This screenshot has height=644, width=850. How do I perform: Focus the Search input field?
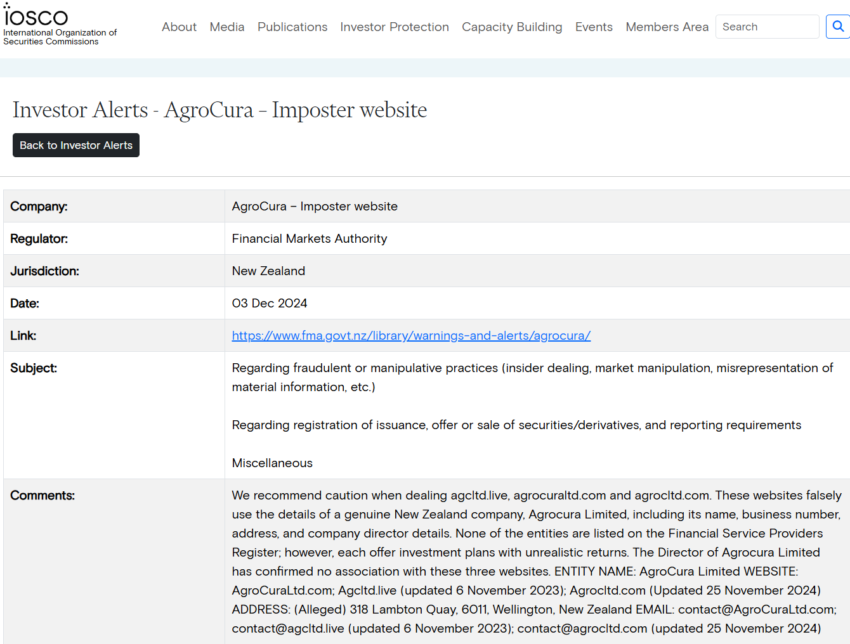[767, 27]
